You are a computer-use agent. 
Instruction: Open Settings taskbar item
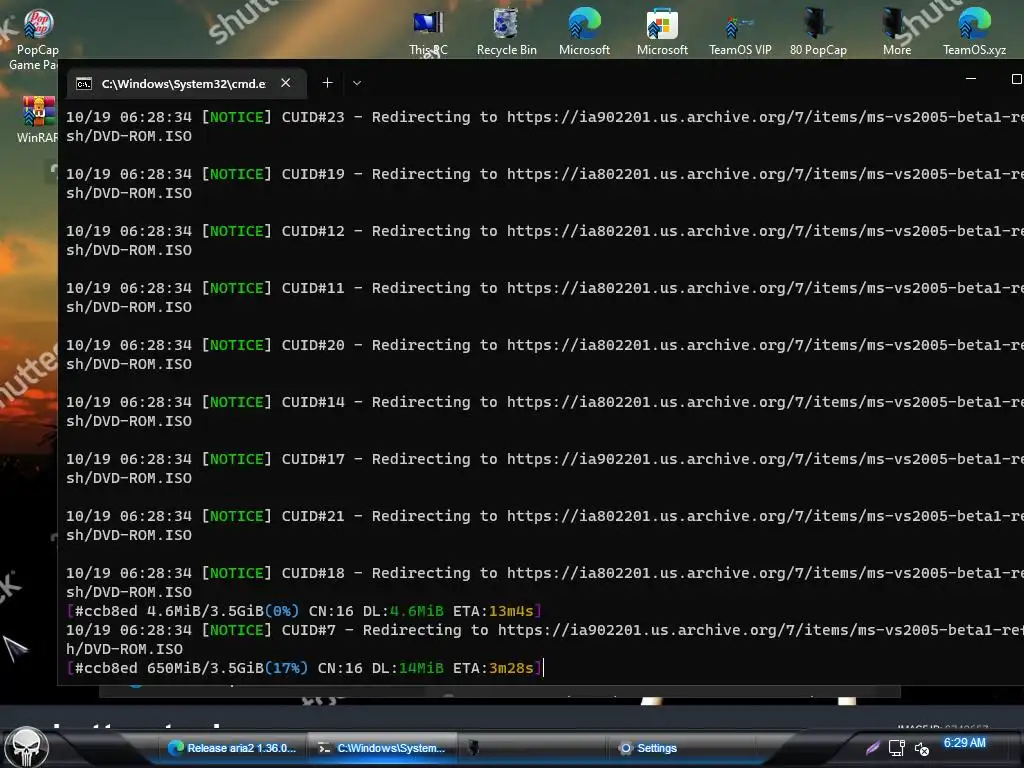pos(648,748)
